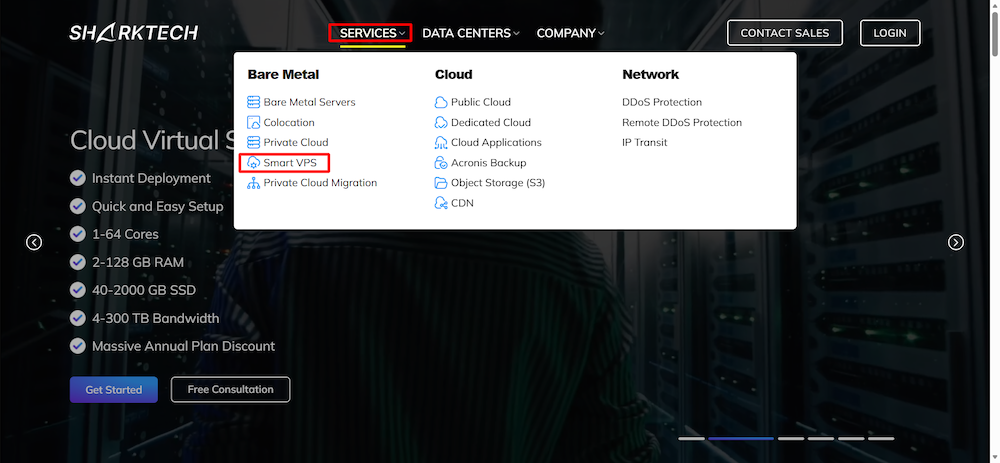The width and height of the screenshot is (1000, 463).
Task: Click the Massive Annual Plan Discount text
Action: 184,346
